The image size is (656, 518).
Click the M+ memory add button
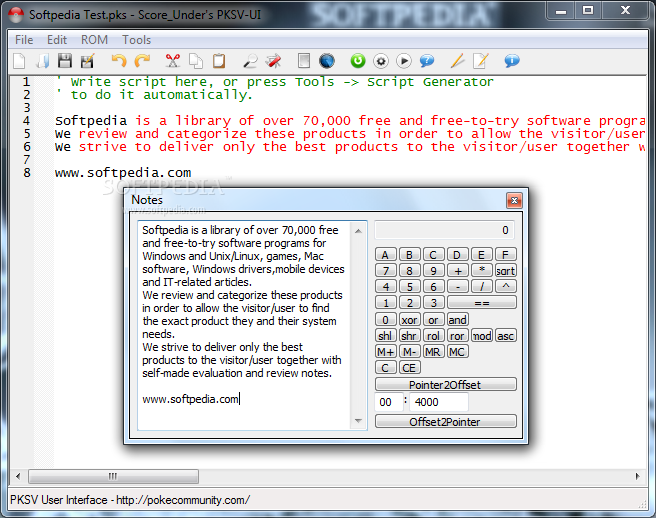pyautogui.click(x=385, y=351)
